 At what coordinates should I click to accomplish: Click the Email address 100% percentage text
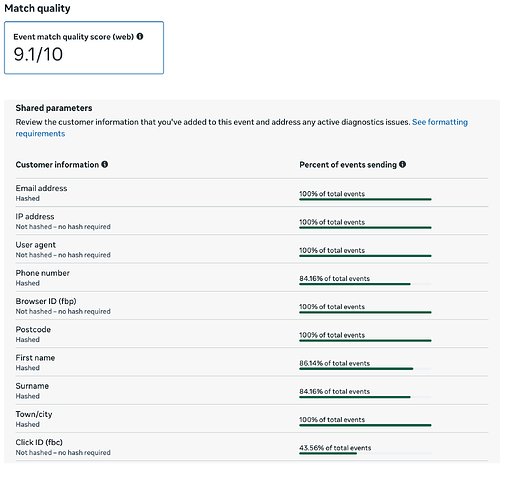click(332, 194)
